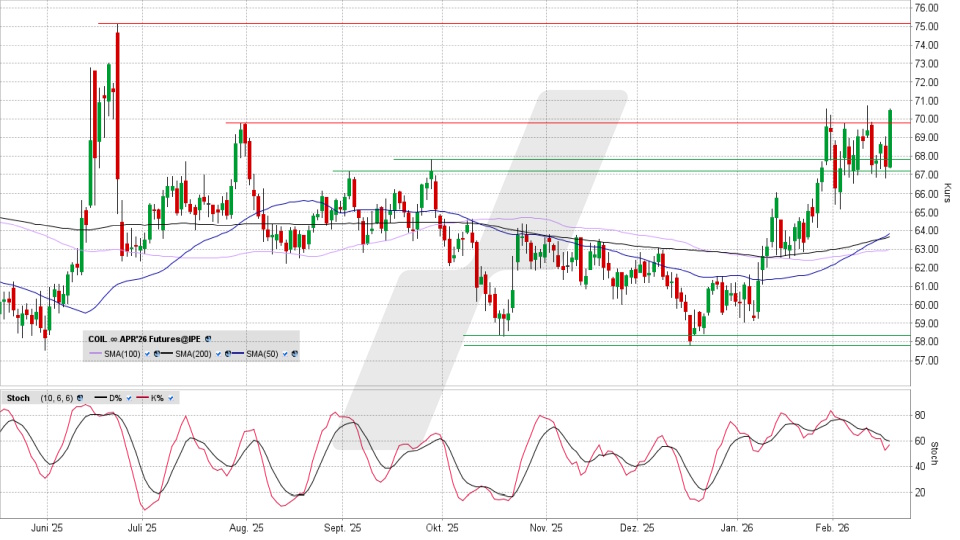This screenshot has height=540, width=960.
Task: Open the settings icon after the SMA(100) checkmark
Action: point(157,354)
